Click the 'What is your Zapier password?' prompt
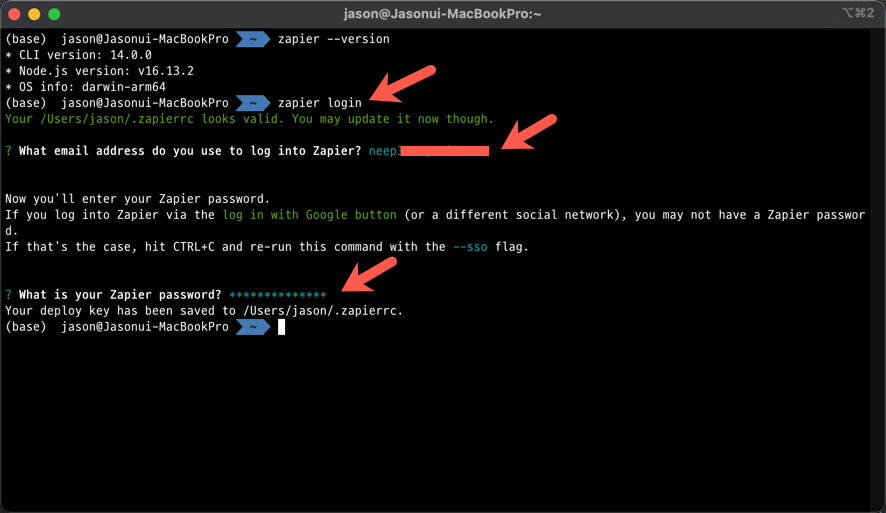The width and height of the screenshot is (886, 513). click(x=113, y=294)
